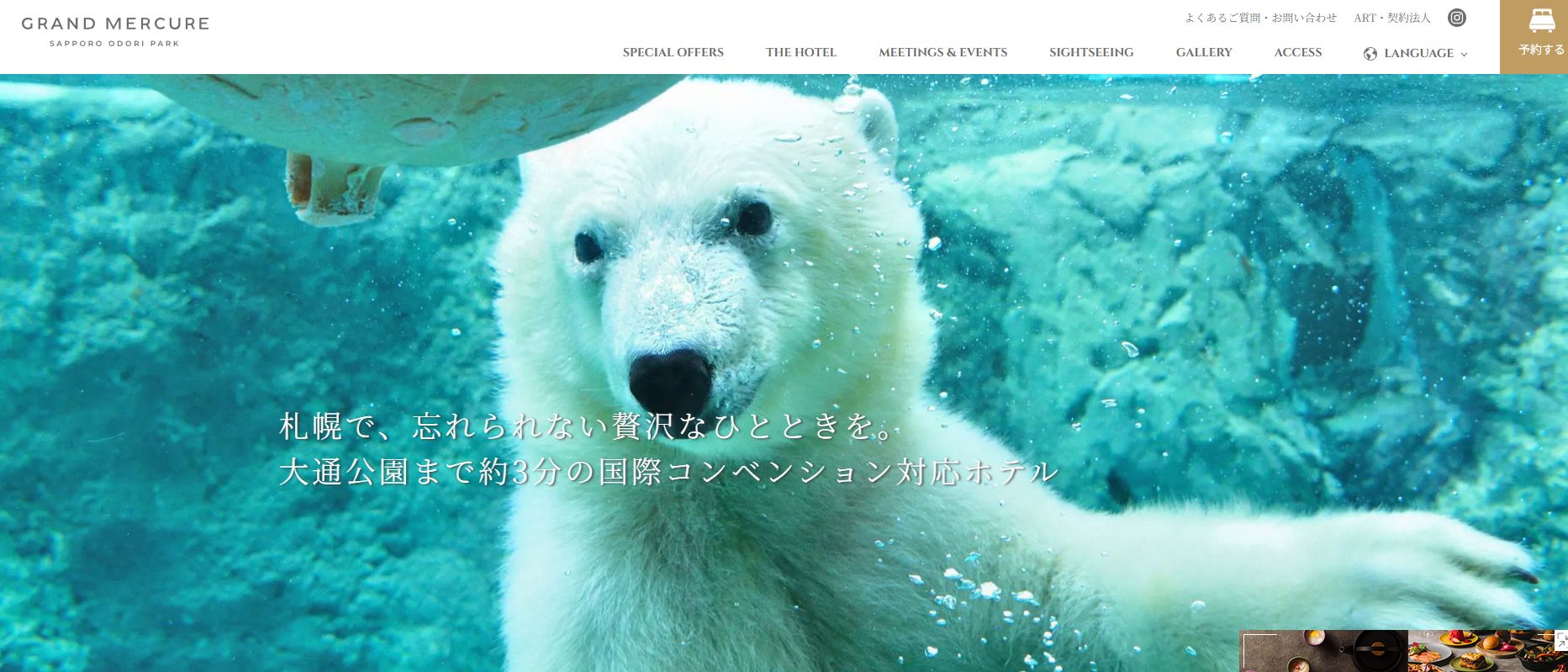Go to the ACCESS page
1568x672 pixels.
pyautogui.click(x=1297, y=52)
